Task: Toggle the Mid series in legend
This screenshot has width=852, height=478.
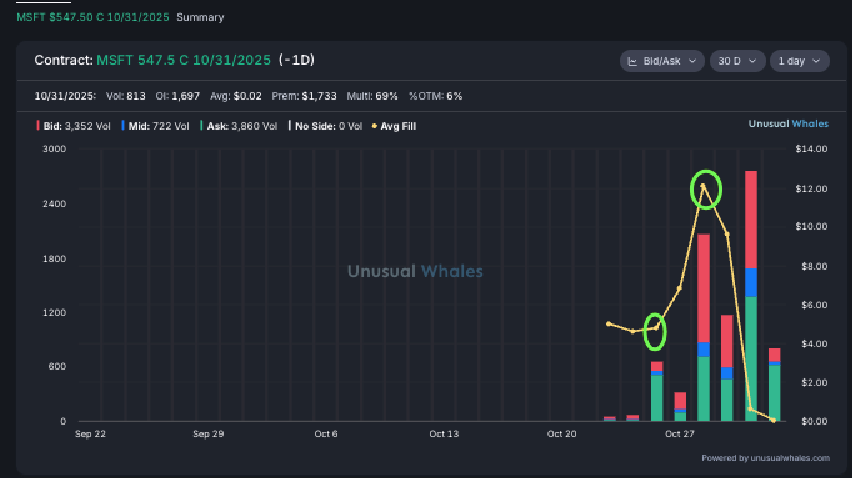Action: pos(155,126)
